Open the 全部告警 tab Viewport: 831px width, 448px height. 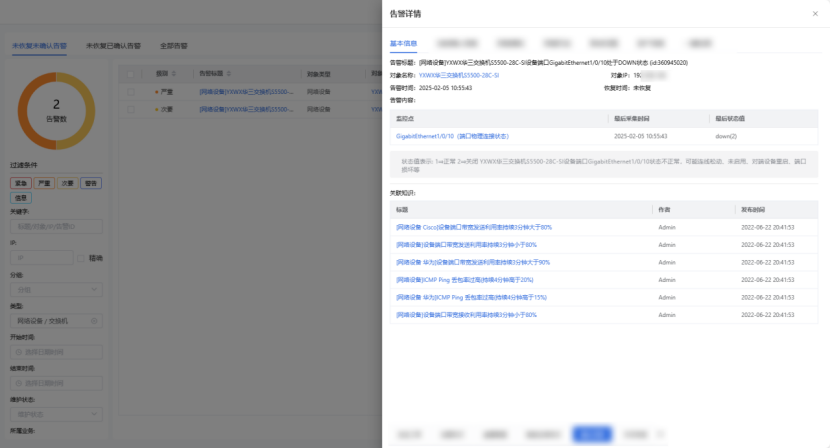click(x=172, y=46)
